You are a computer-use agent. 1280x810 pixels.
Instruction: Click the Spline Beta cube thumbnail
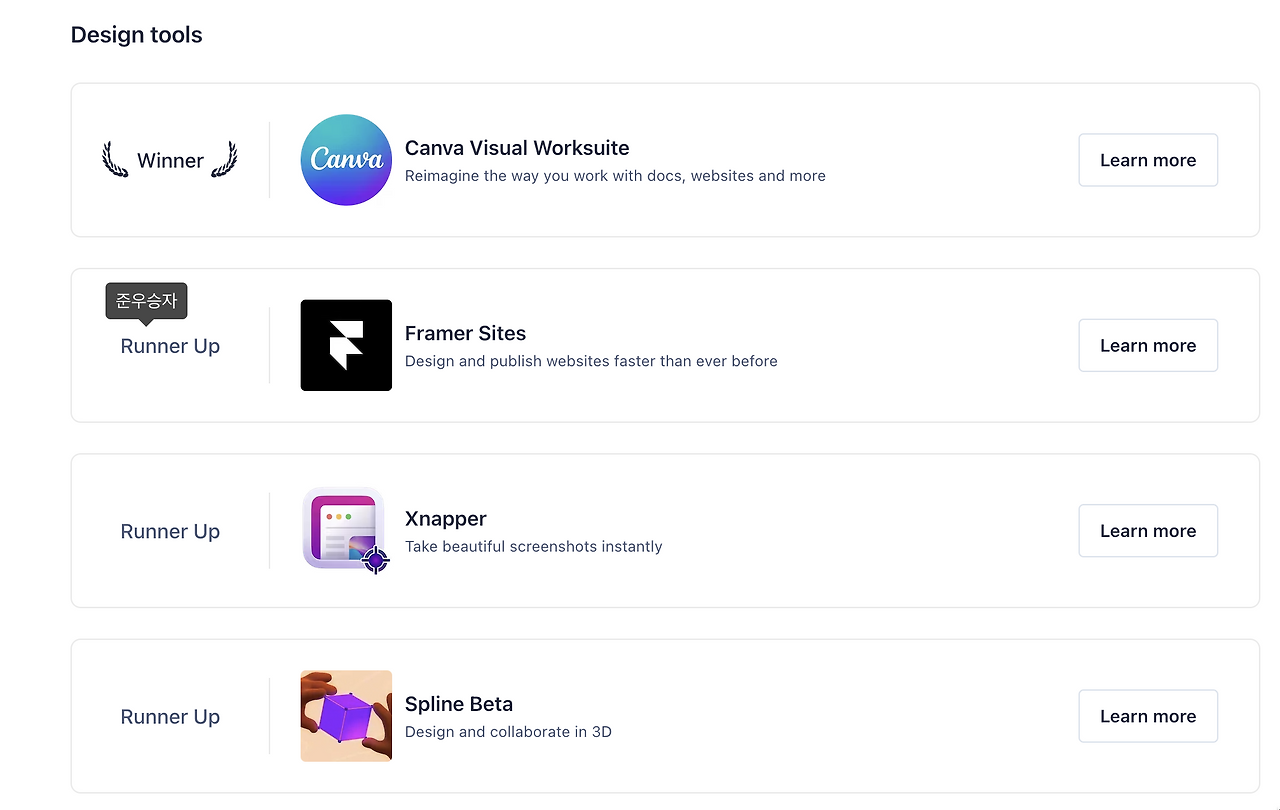tap(346, 716)
